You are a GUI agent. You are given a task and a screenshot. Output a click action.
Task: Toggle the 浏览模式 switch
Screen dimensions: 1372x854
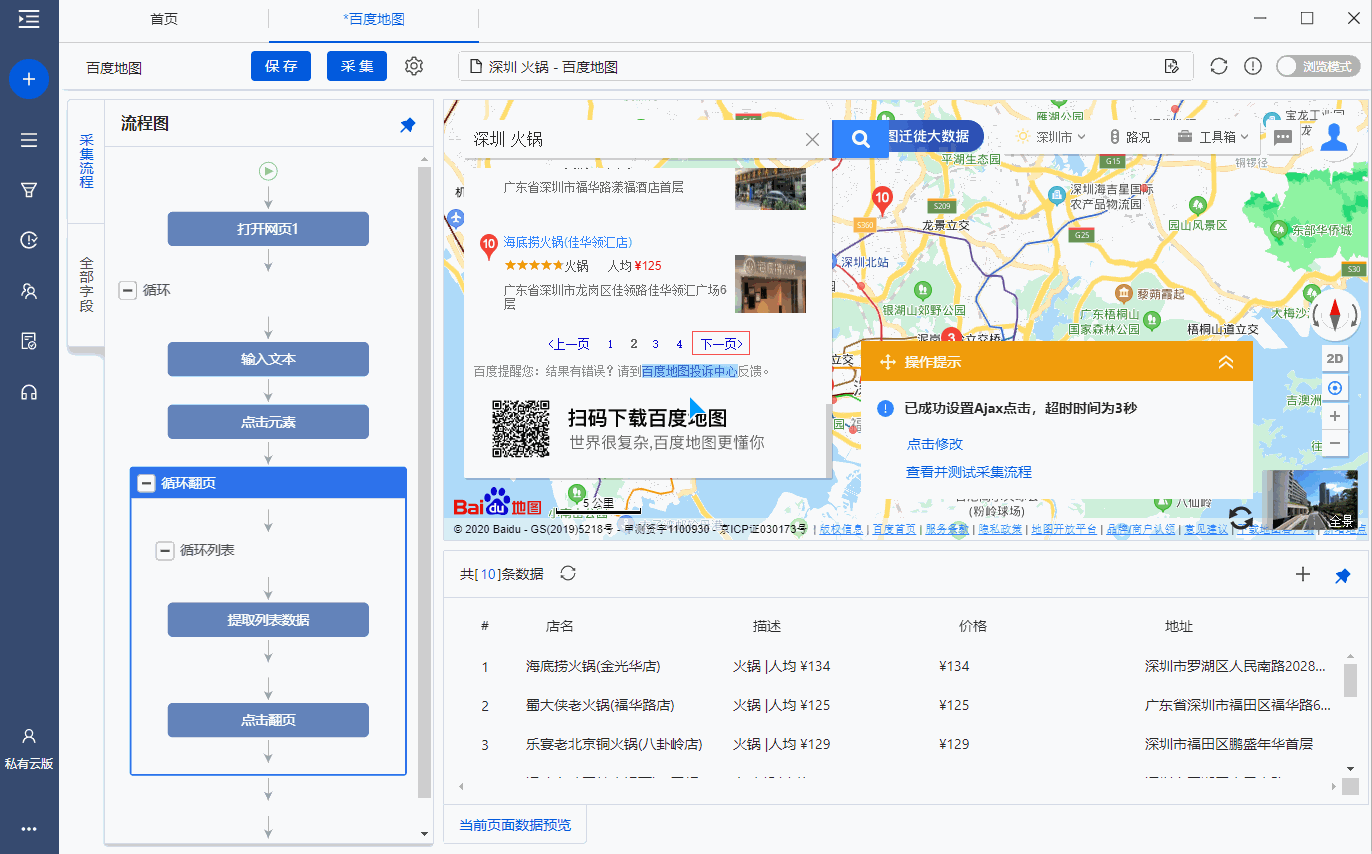(1317, 66)
